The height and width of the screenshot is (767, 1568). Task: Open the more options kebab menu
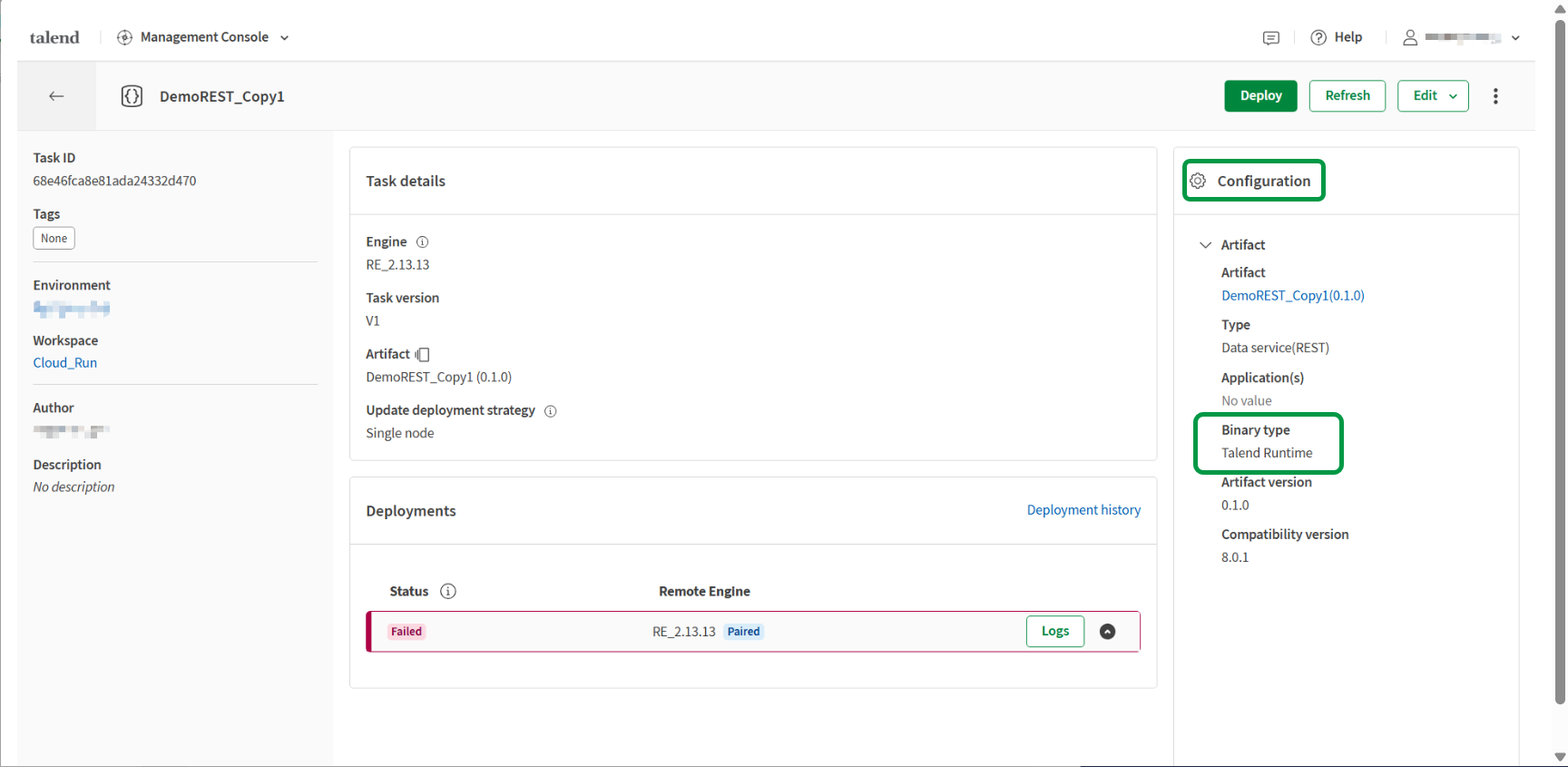1495,96
